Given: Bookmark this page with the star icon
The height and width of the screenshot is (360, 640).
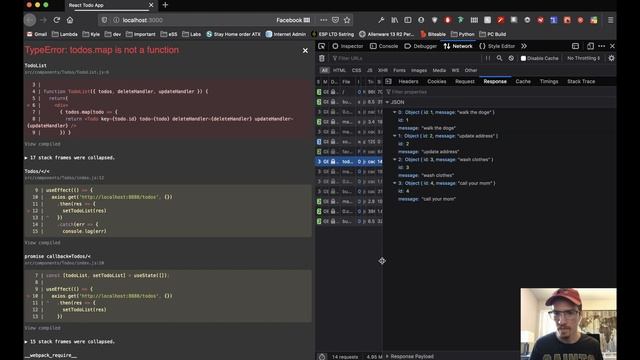Looking at the screenshot, I should pos(347,20).
